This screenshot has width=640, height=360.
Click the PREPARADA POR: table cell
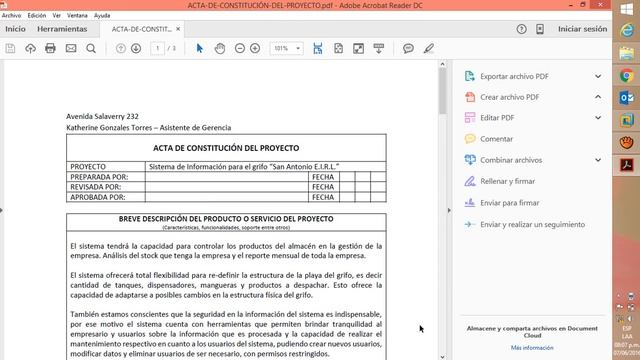pyautogui.click(x=106, y=177)
